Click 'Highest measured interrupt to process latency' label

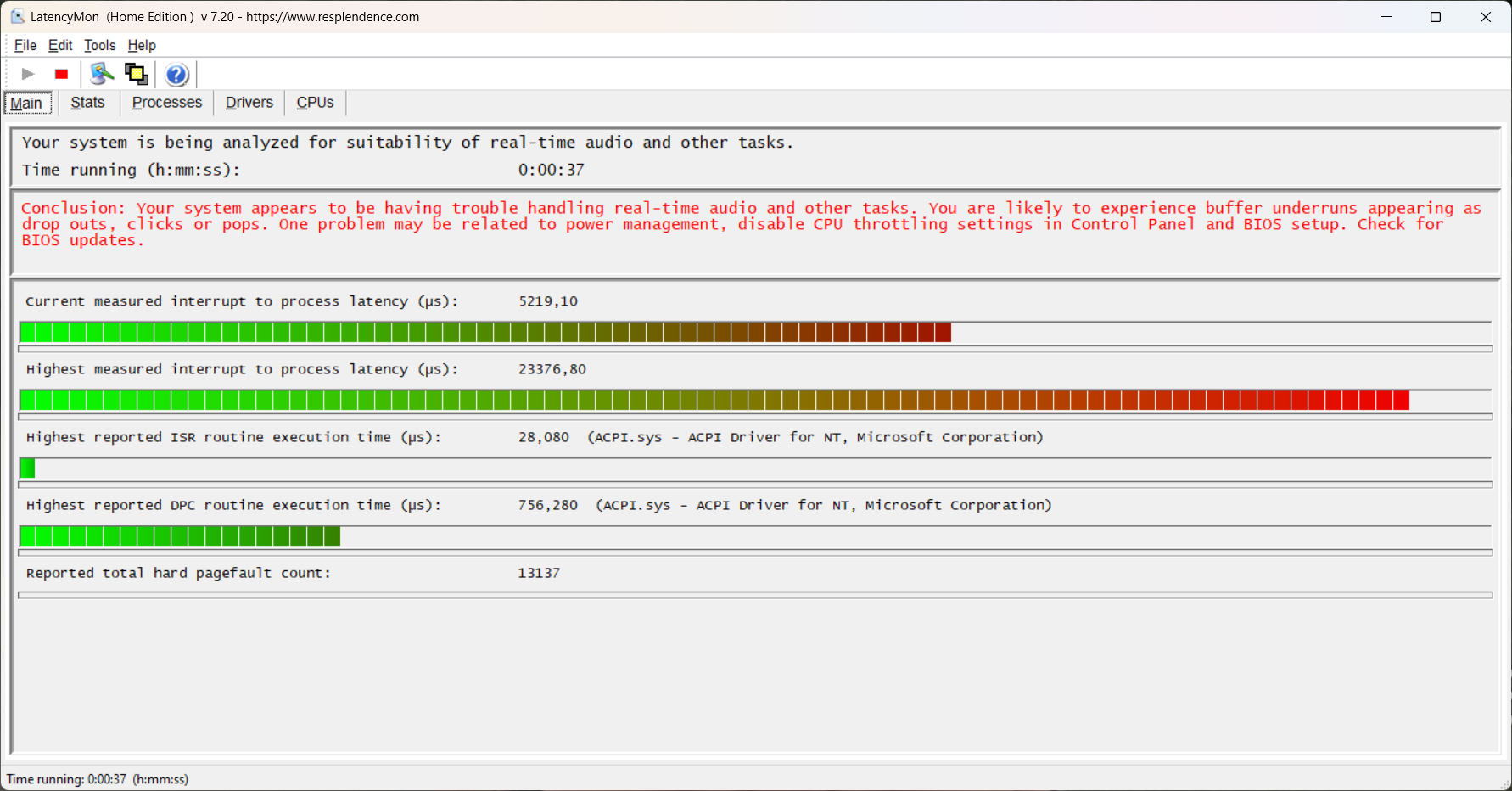click(x=242, y=369)
